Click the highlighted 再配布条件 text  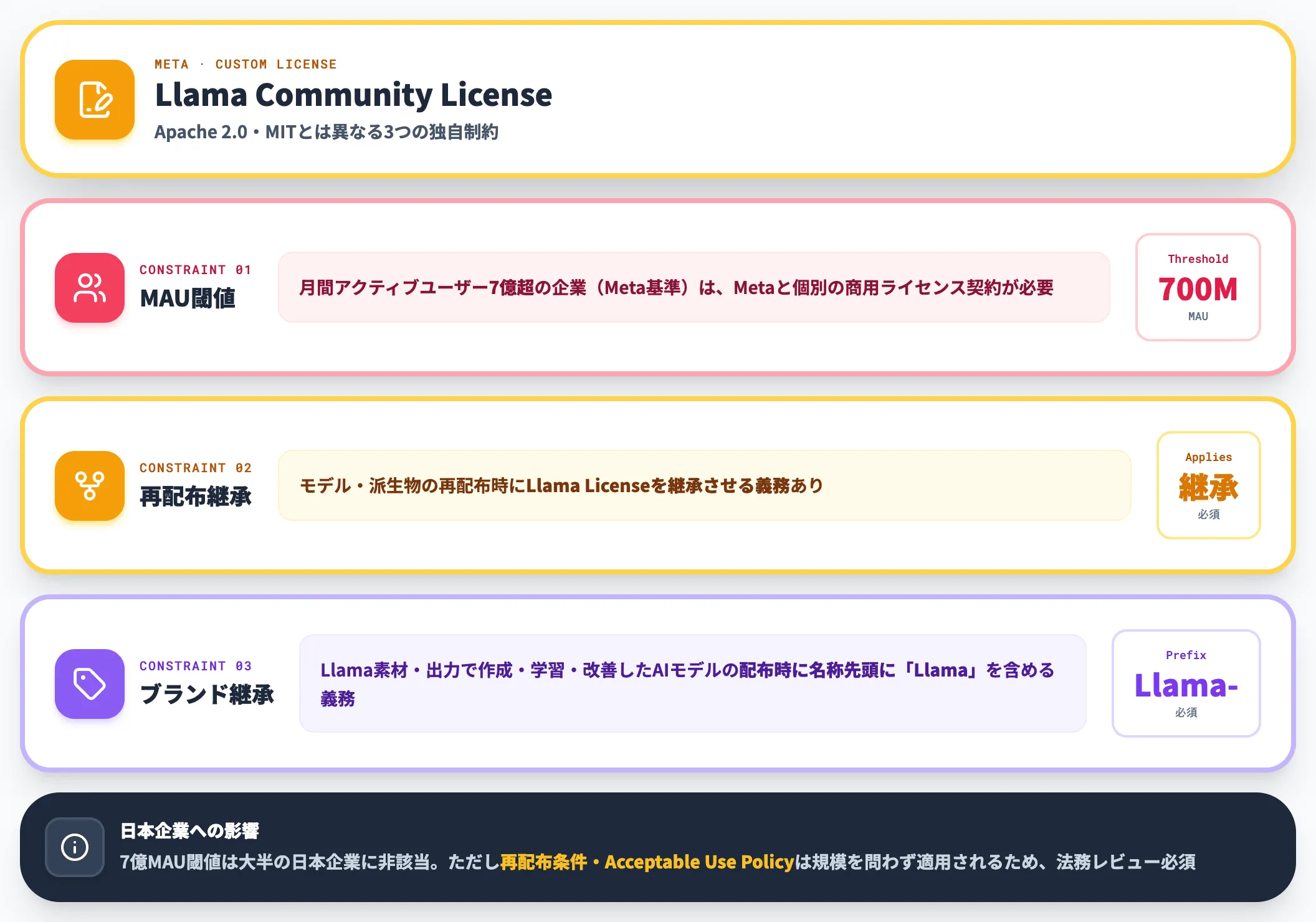pos(543,862)
